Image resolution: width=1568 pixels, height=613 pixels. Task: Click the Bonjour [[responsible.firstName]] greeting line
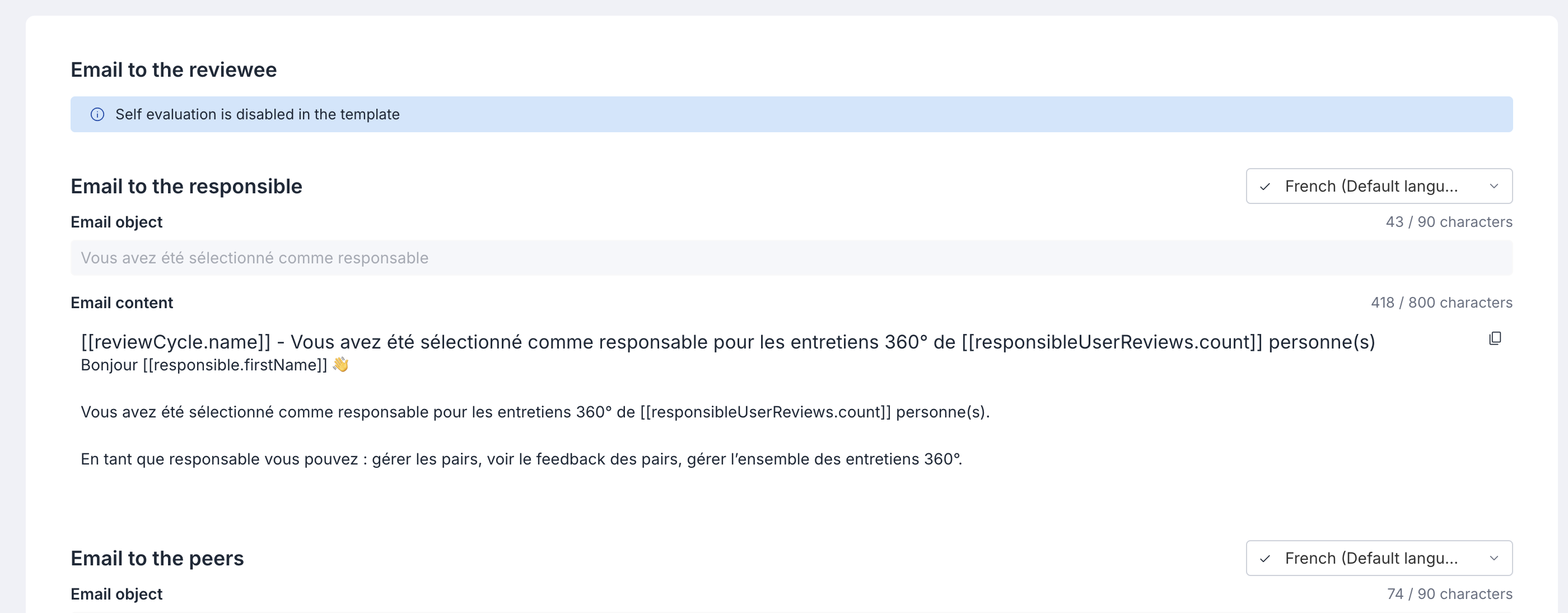(214, 365)
